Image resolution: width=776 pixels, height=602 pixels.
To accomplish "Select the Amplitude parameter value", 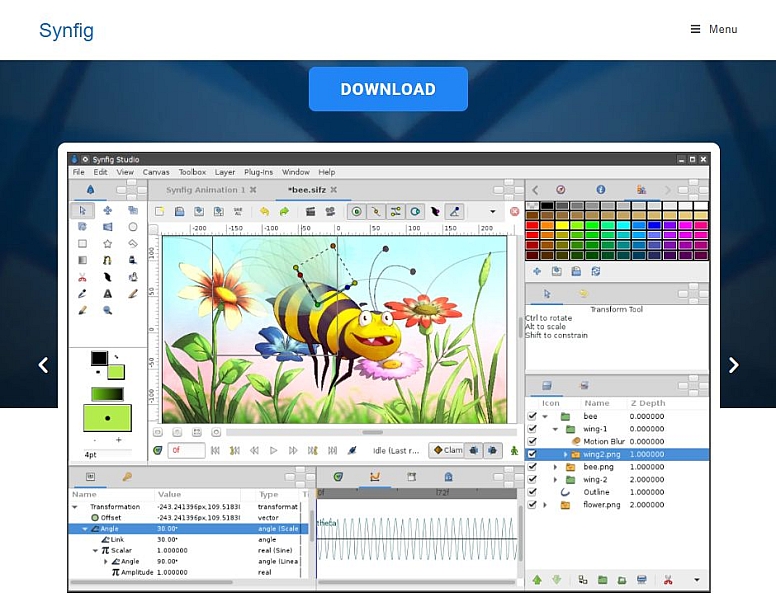I will click(x=172, y=572).
